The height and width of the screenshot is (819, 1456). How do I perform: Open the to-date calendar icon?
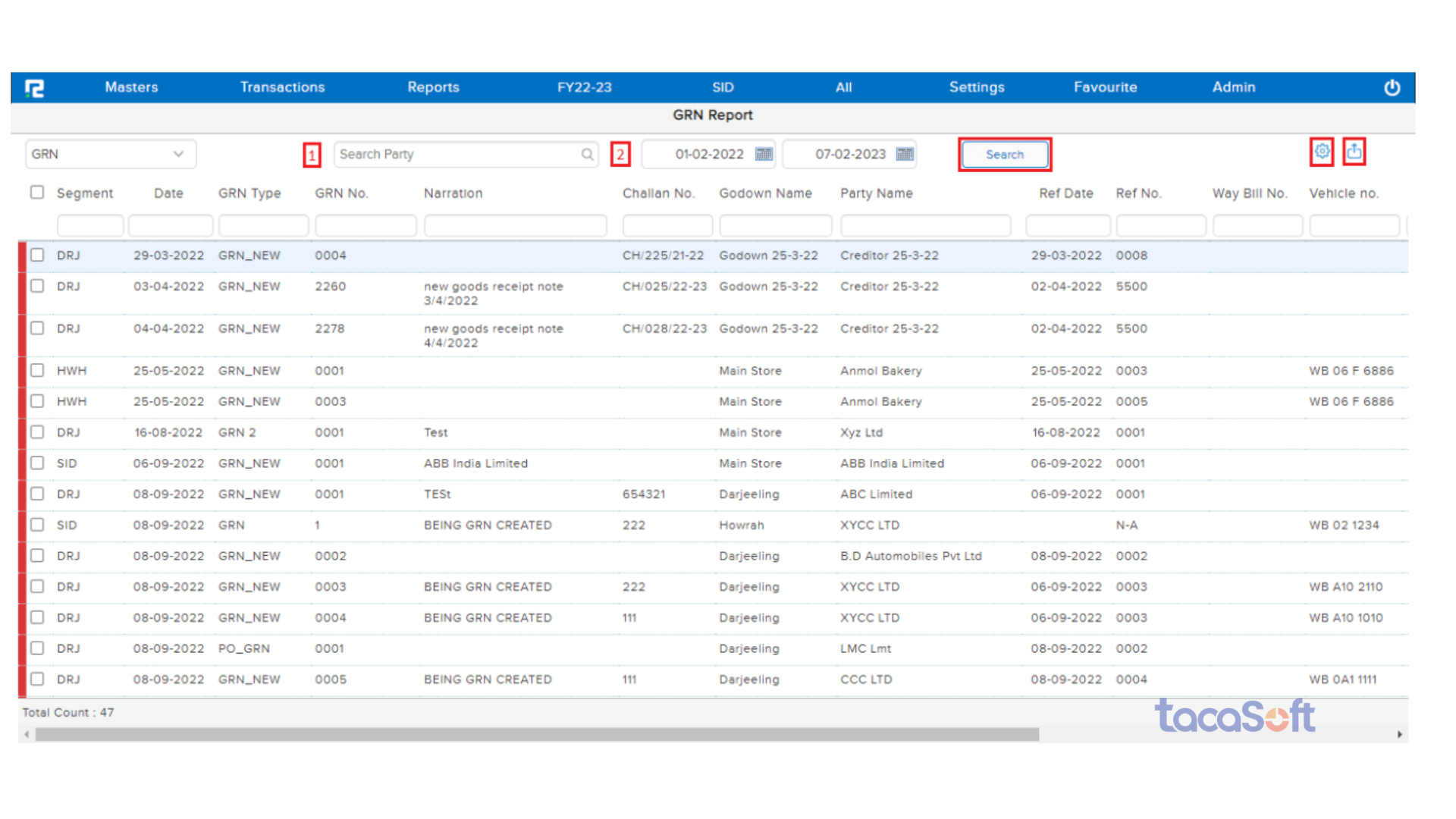pyautogui.click(x=905, y=154)
